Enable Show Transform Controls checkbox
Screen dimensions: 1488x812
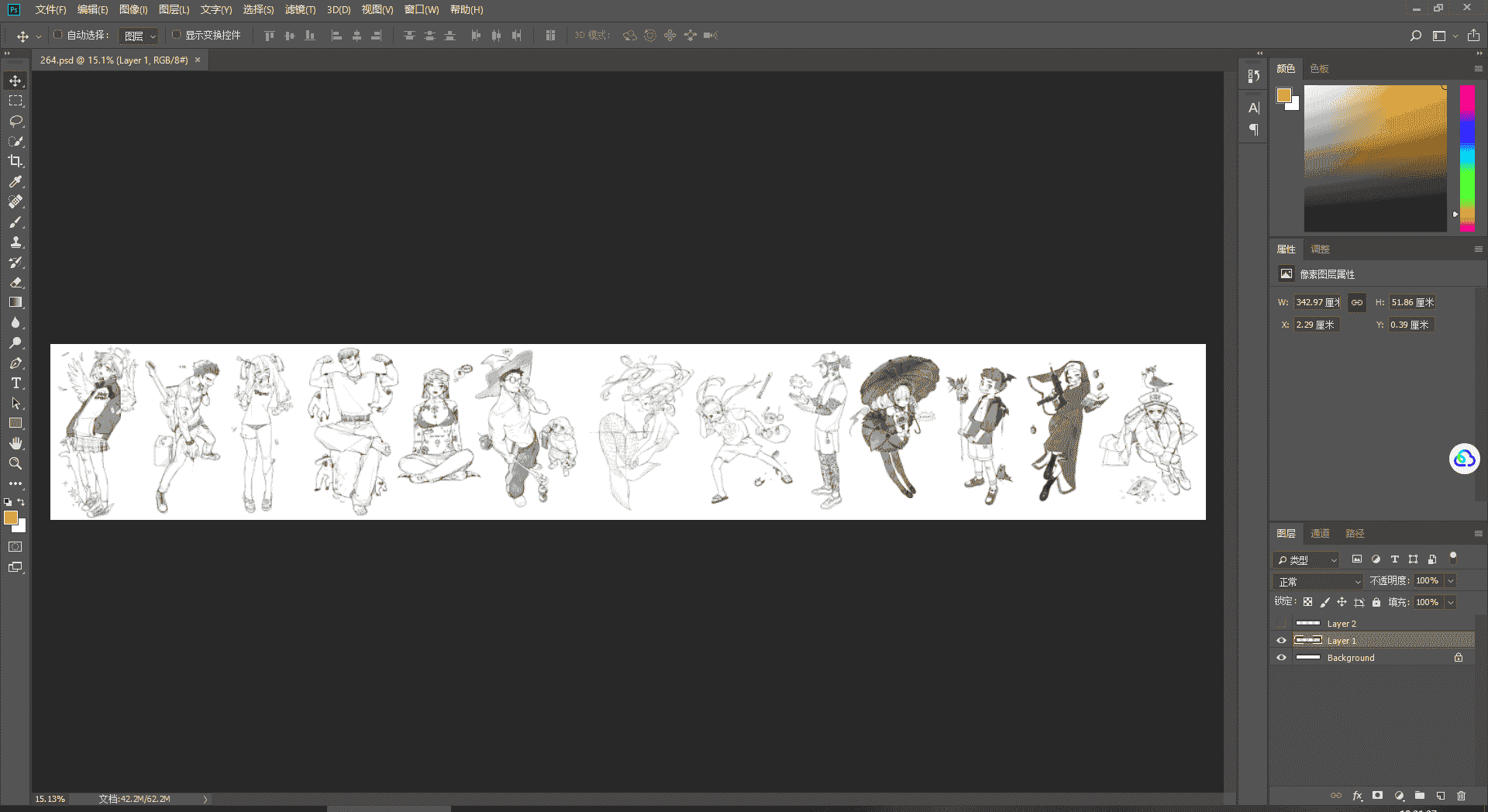click(176, 35)
